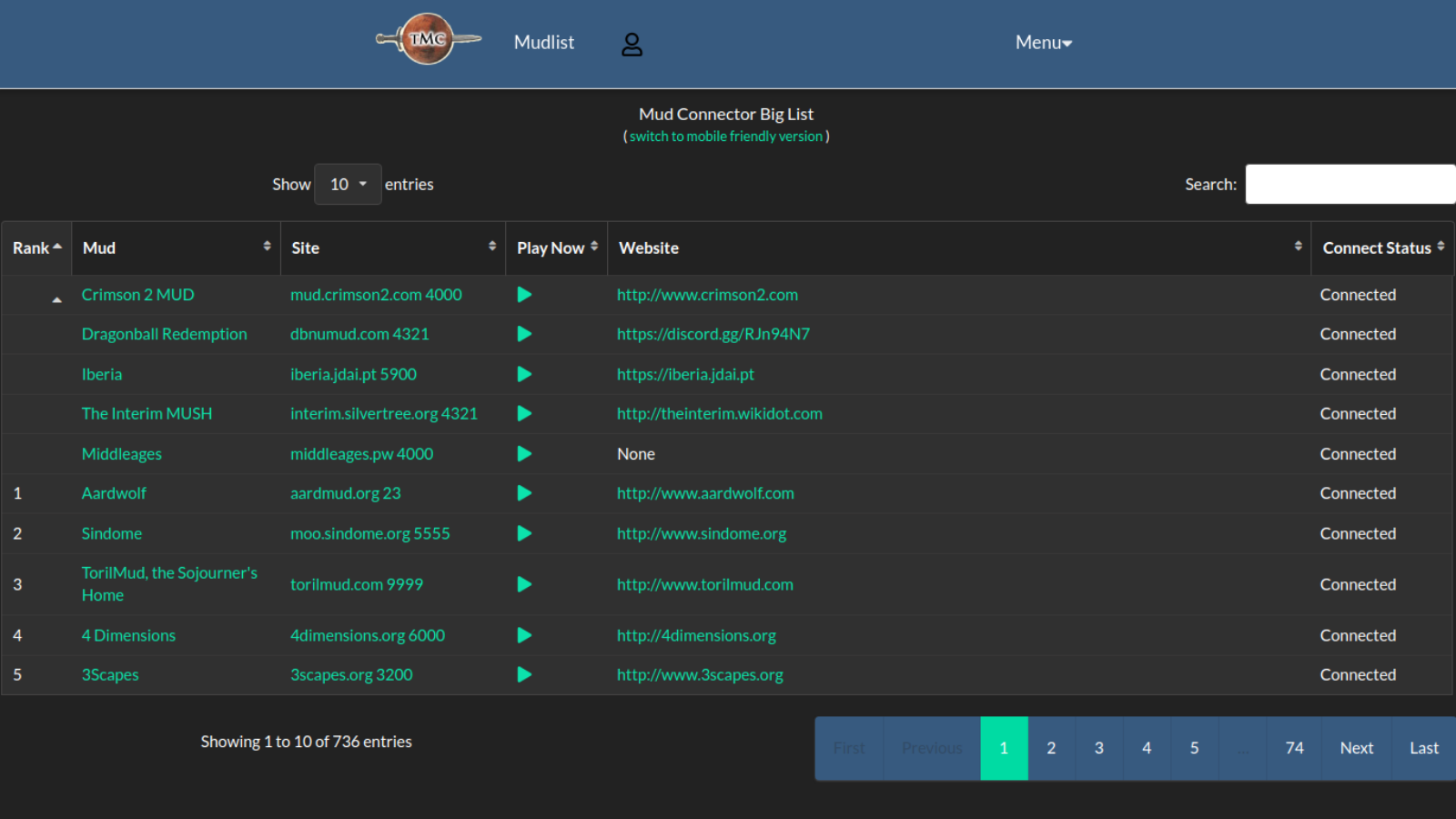Start TorilMud with its play icon
Viewport: 1456px width, 819px height.
click(524, 584)
